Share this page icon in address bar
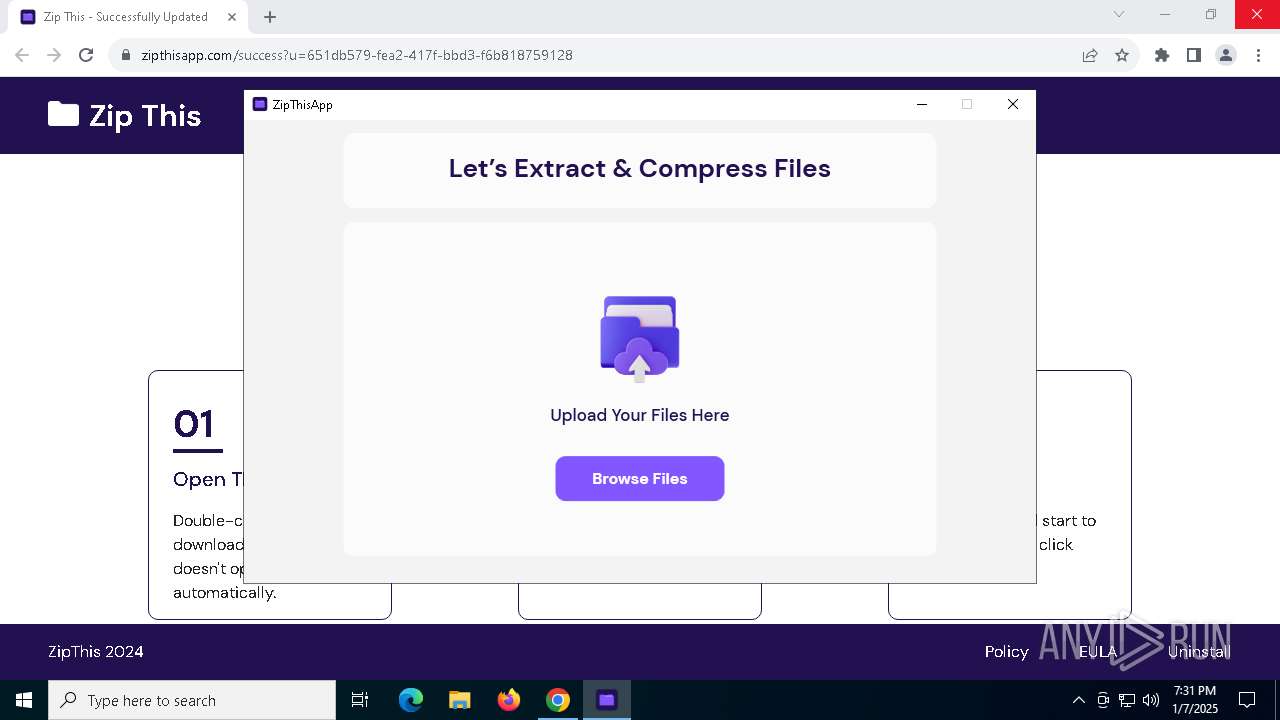This screenshot has width=1280, height=720. pos(1090,55)
